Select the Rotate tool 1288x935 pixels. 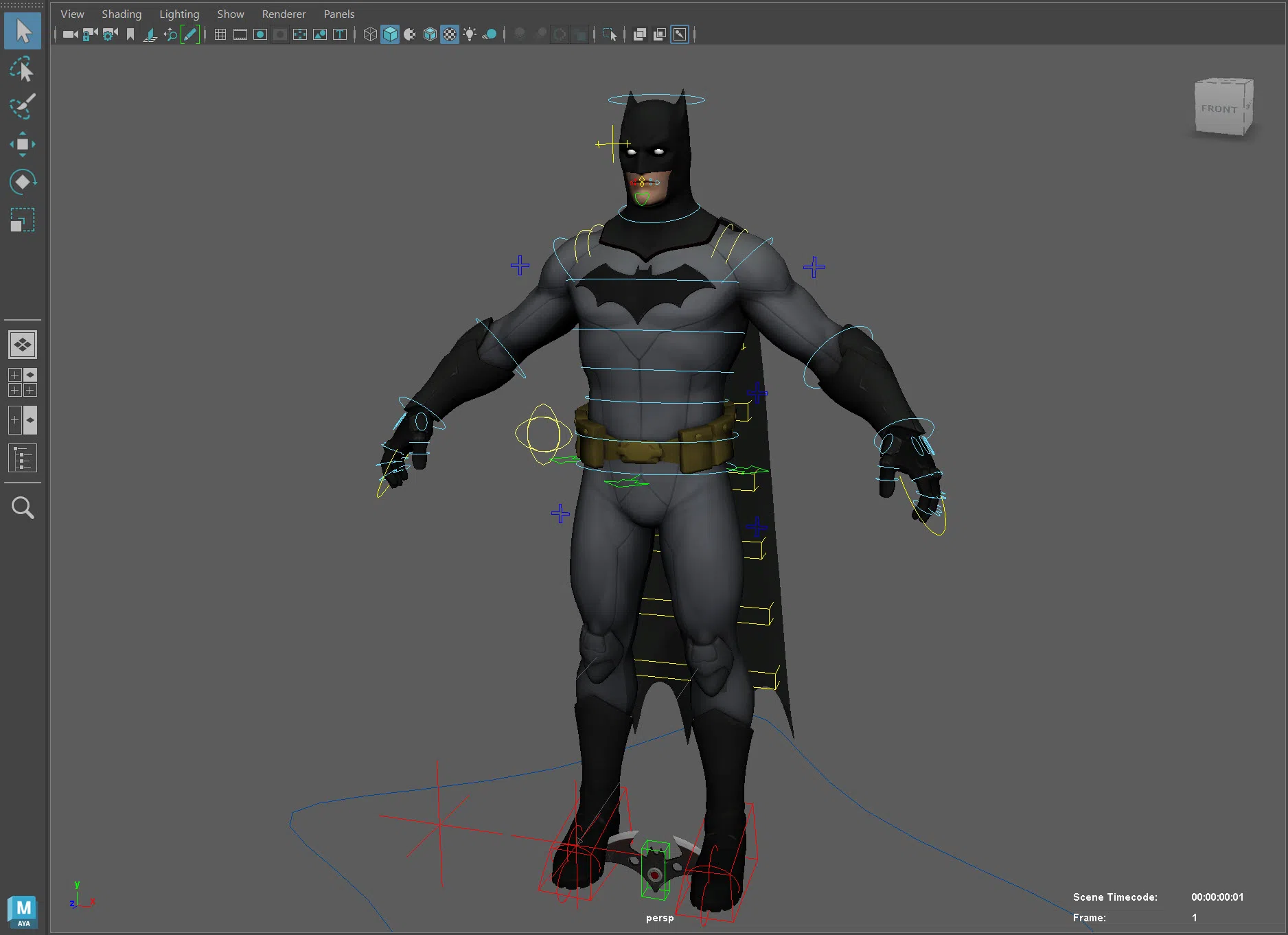(23, 182)
